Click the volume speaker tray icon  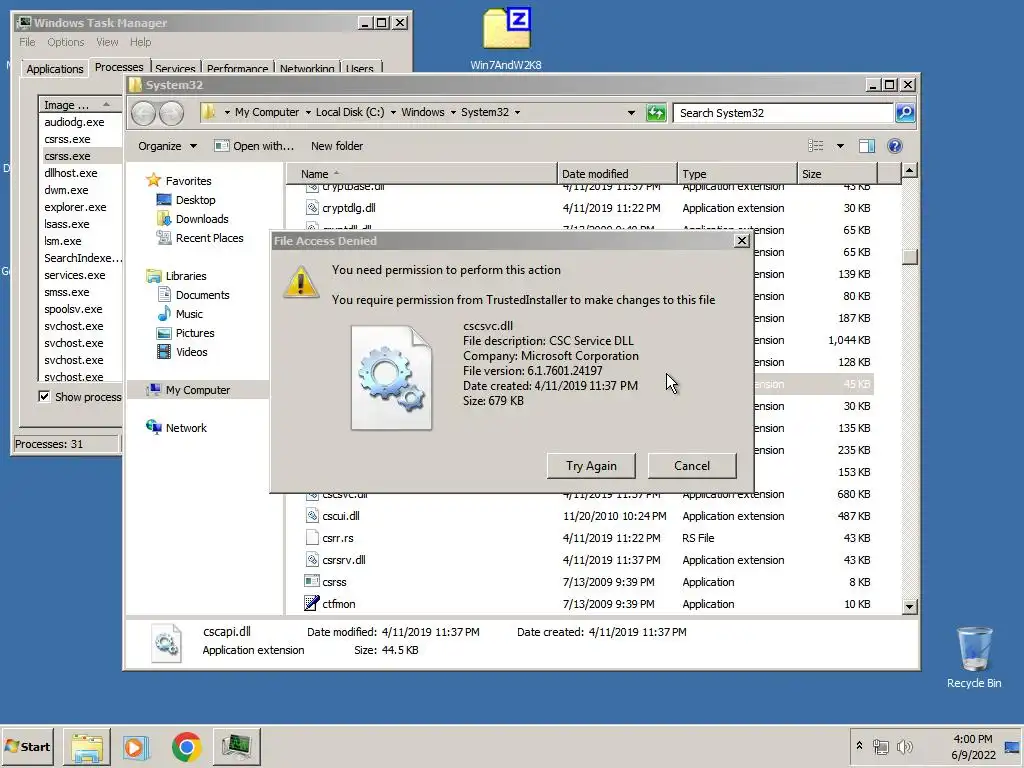coord(904,746)
